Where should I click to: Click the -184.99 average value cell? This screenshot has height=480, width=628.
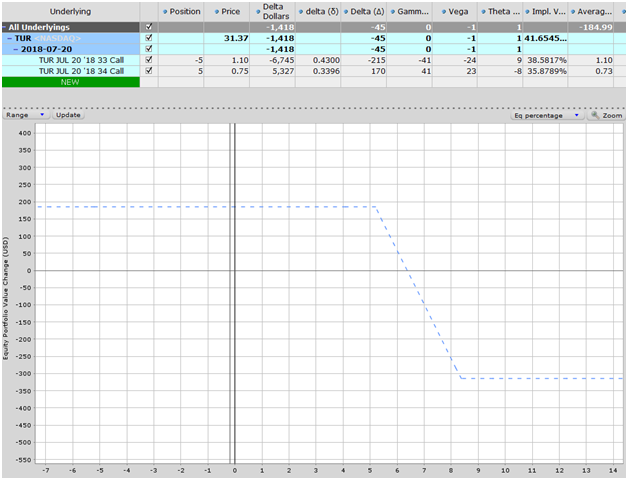tap(591, 27)
